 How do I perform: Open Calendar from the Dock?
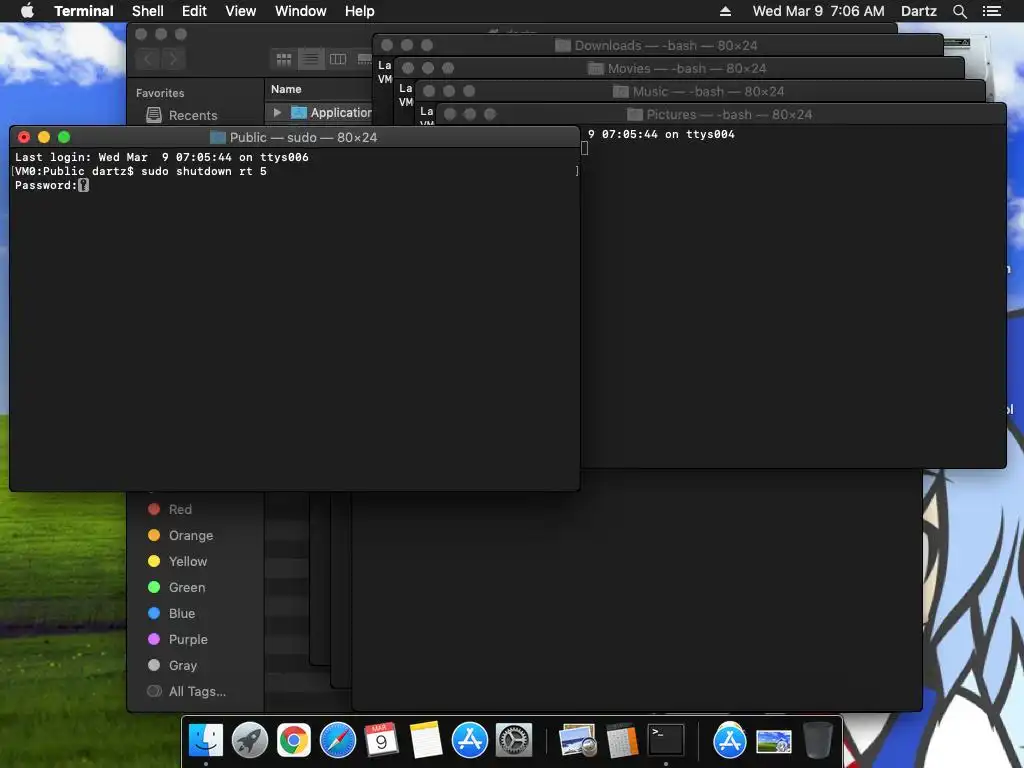[381, 741]
